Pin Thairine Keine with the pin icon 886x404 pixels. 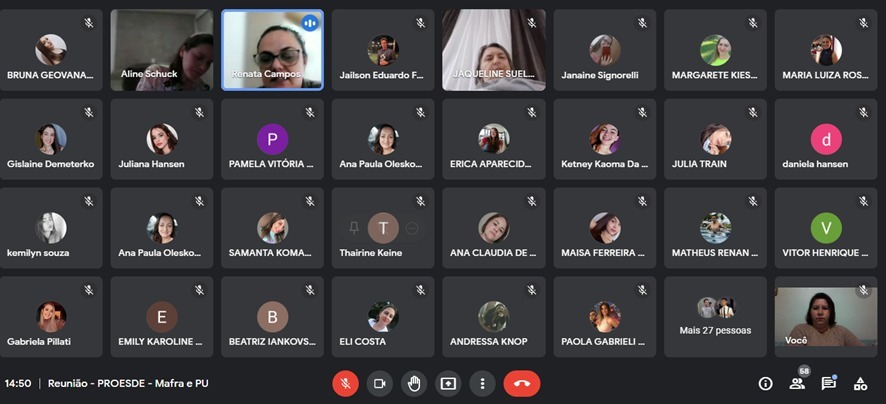coord(354,228)
